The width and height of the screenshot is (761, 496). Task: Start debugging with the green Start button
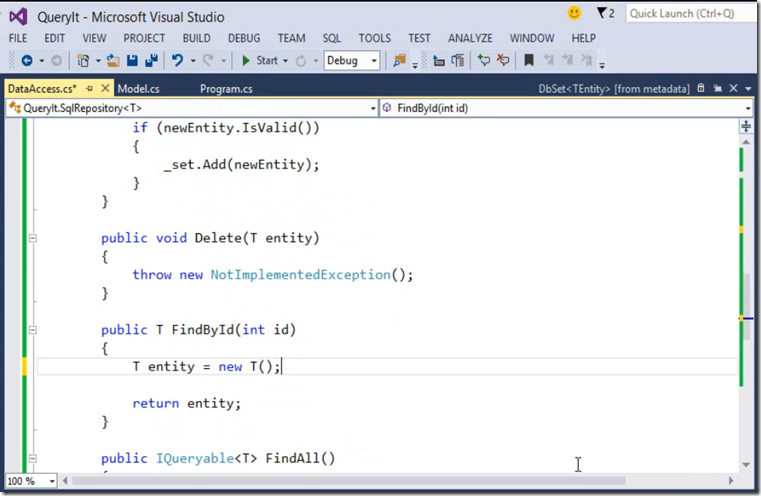click(260, 61)
